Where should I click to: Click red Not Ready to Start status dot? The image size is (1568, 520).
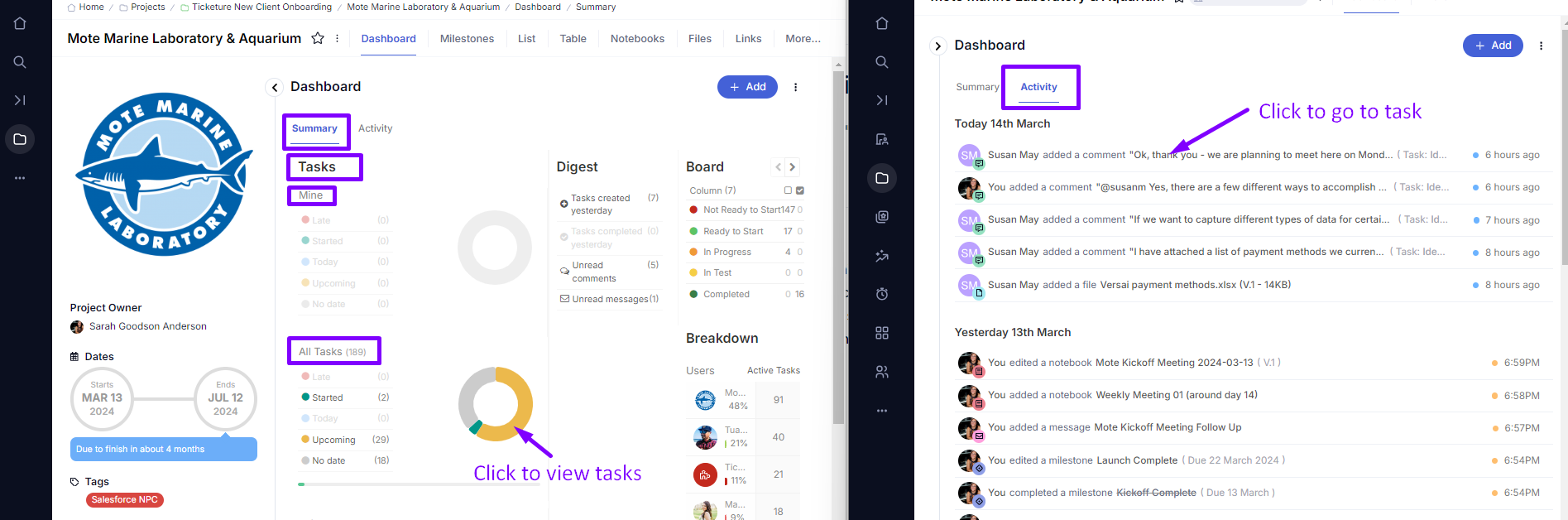pos(693,210)
